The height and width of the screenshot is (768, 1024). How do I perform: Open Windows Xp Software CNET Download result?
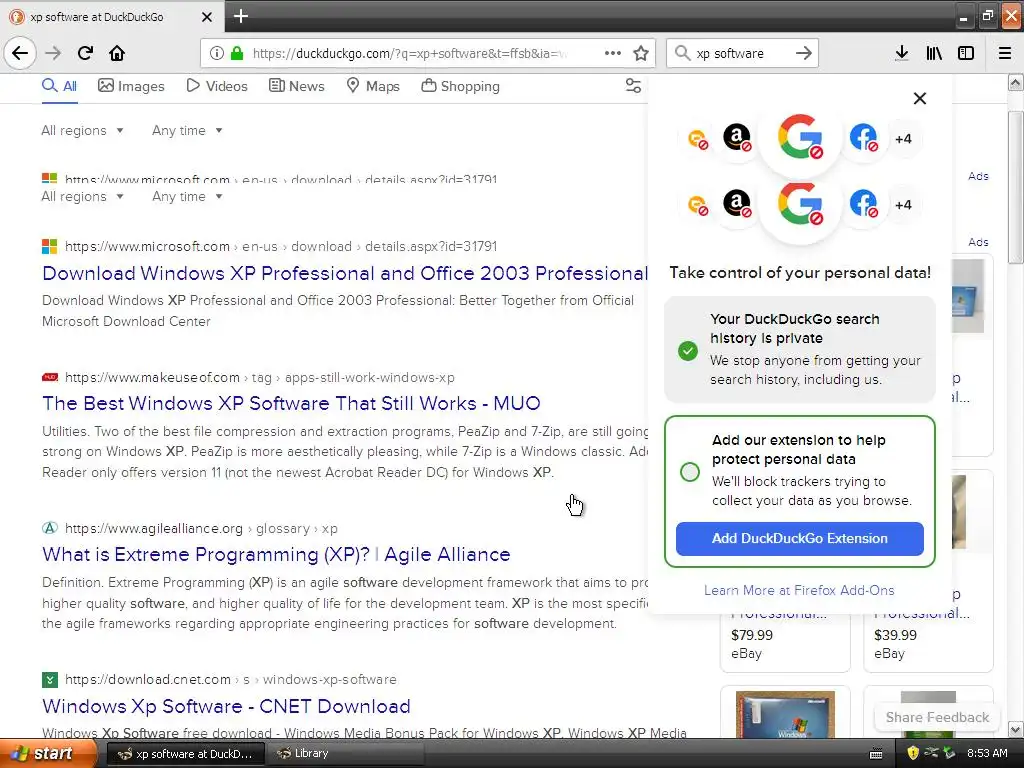click(x=227, y=706)
